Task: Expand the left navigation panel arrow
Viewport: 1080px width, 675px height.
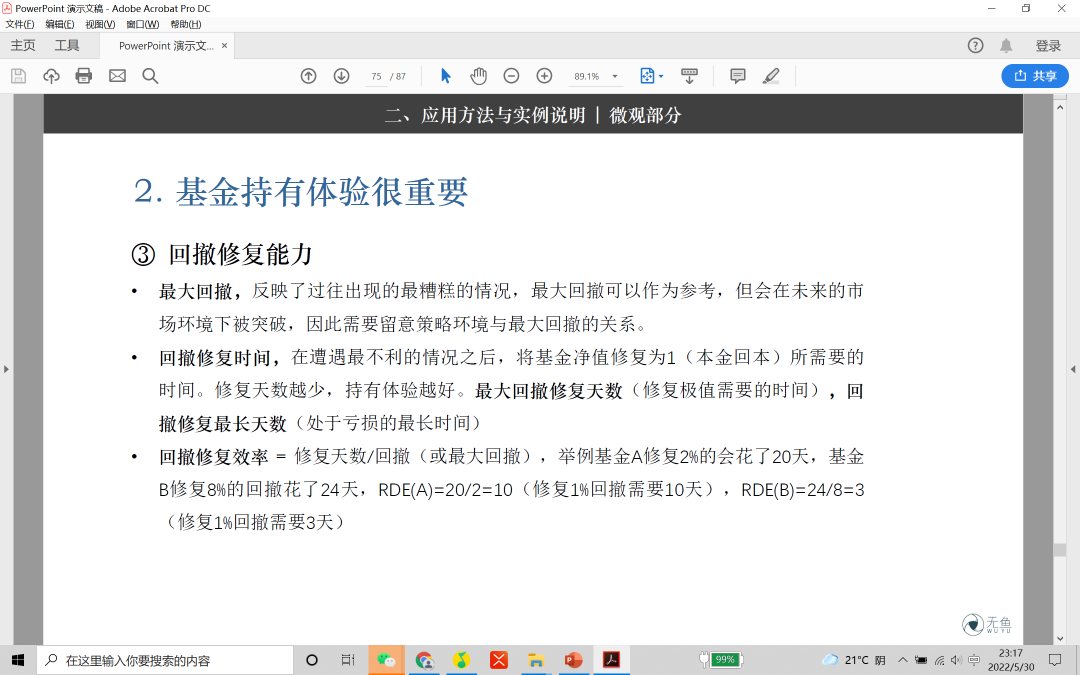Action: tap(7, 368)
